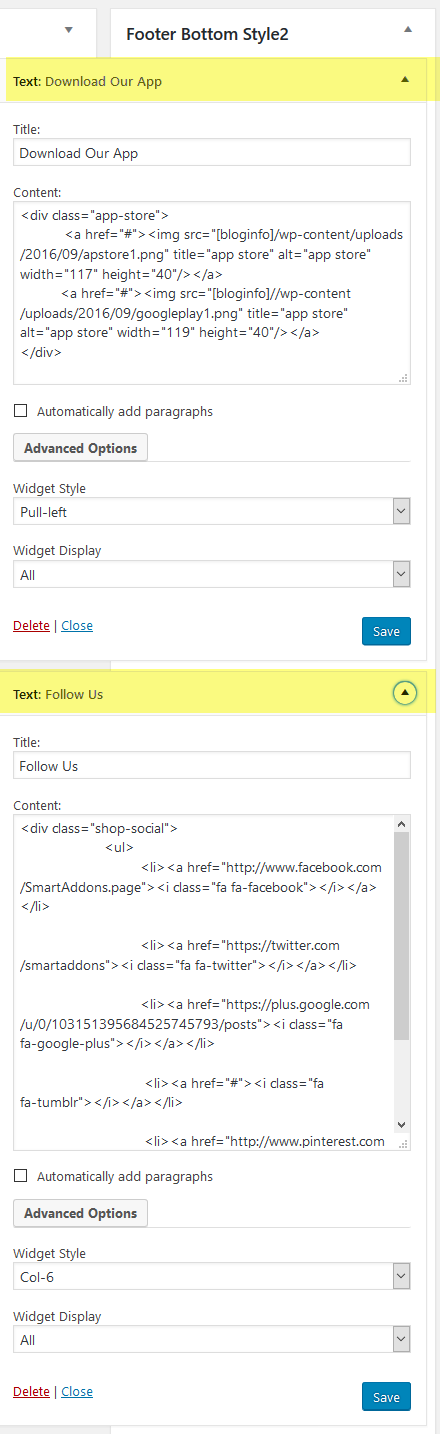
Task: Collapse the Follow Us widget arrow
Action: click(405, 692)
